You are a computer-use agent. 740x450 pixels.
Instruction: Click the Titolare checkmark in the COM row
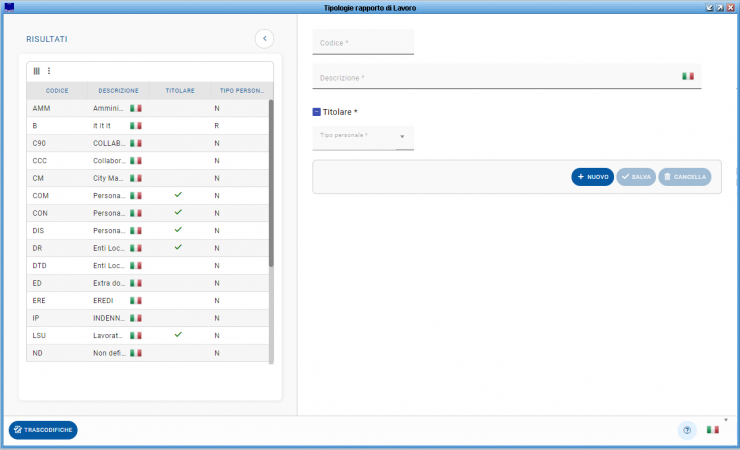178,195
